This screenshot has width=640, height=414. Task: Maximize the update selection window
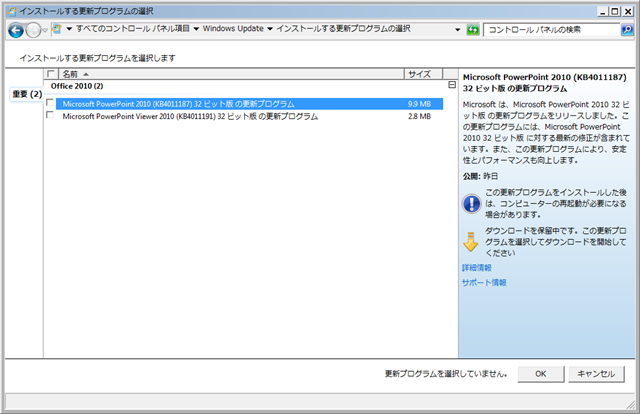(615, 12)
